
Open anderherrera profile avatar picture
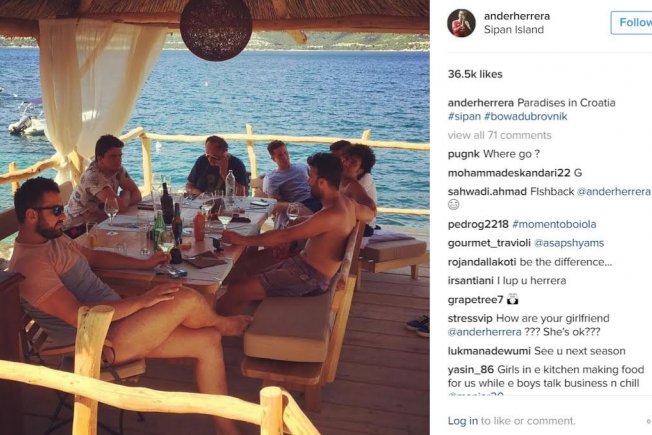(x=461, y=22)
